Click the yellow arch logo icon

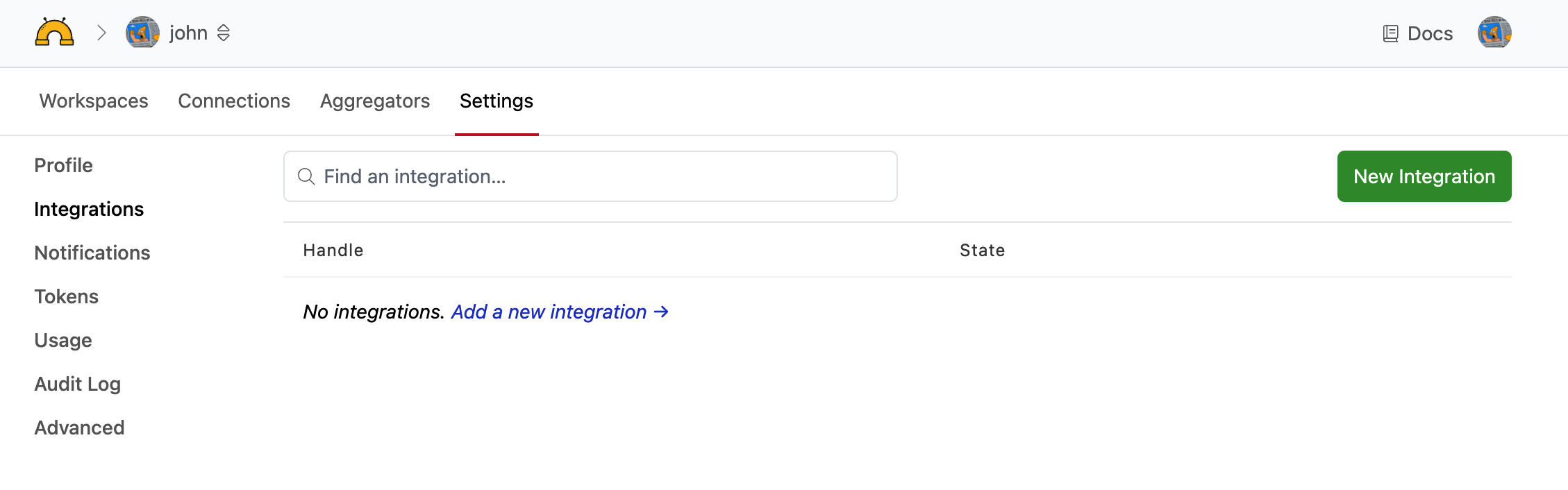pyautogui.click(x=54, y=33)
